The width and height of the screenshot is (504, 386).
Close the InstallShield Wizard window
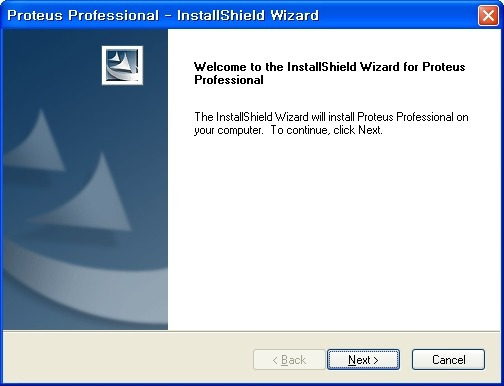pyautogui.click(x=488, y=15)
